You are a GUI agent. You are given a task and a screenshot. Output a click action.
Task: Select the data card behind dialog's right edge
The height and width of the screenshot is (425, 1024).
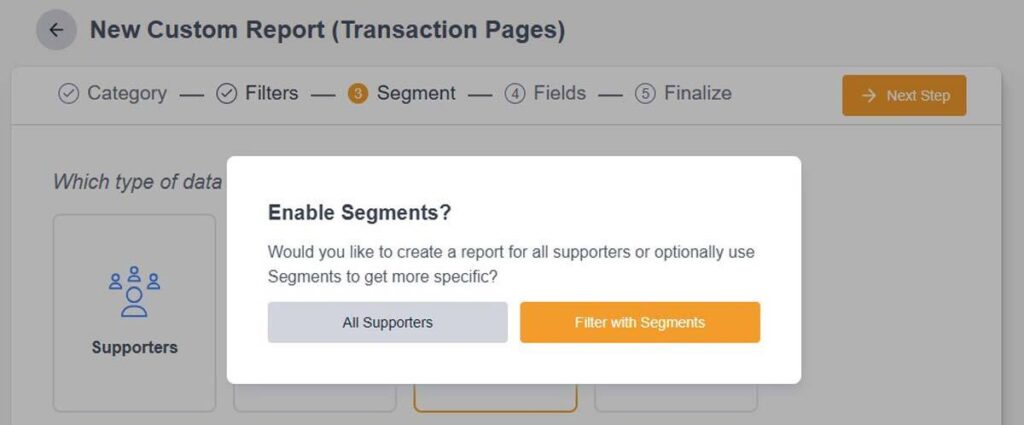(x=676, y=398)
